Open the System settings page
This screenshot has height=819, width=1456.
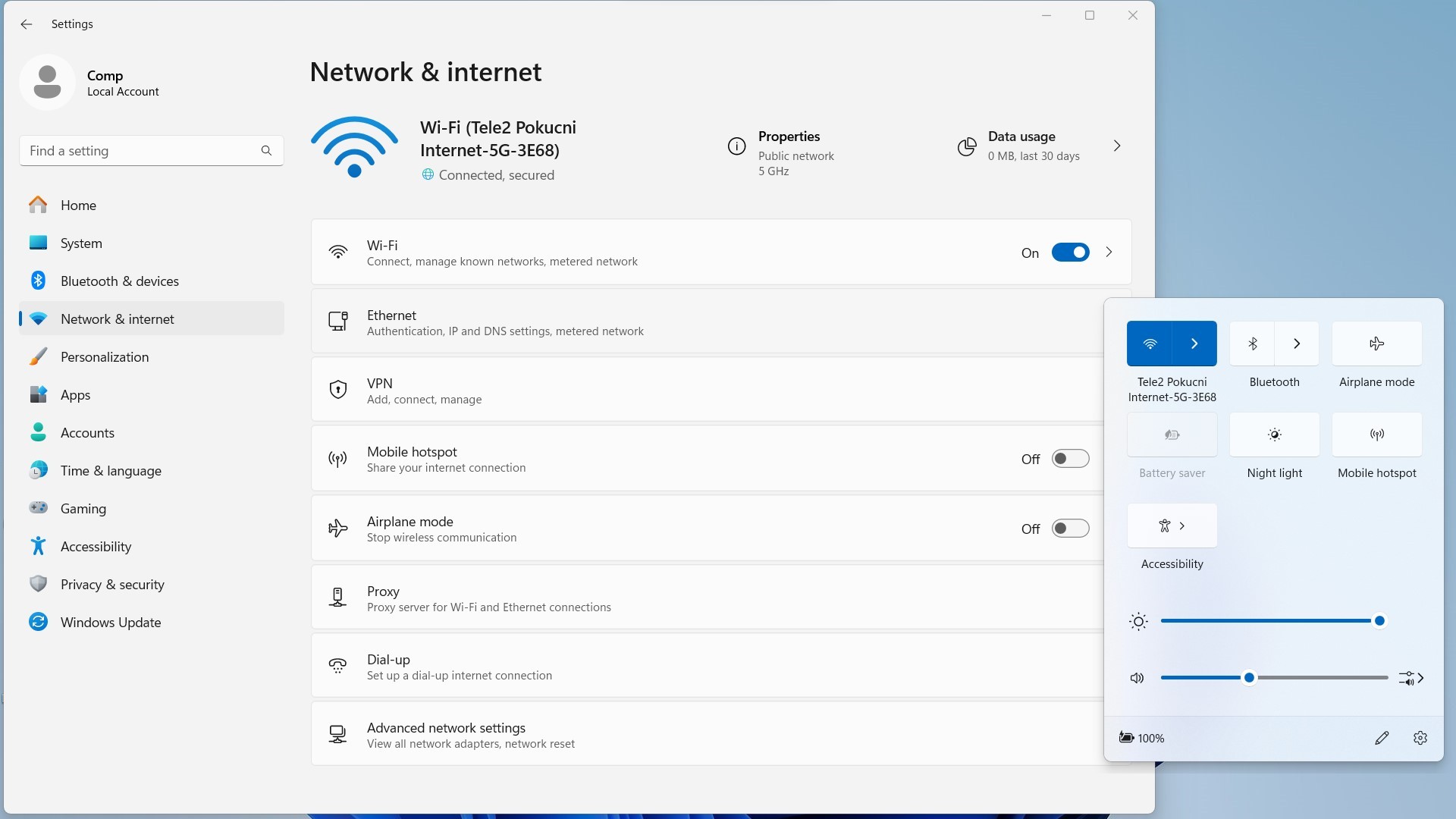[x=152, y=243]
